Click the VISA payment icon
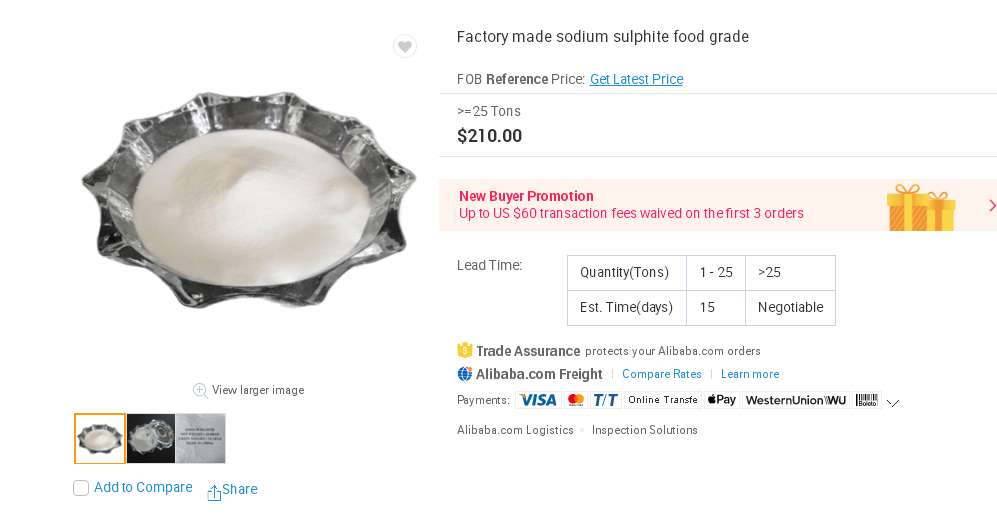The height and width of the screenshot is (514, 997). point(538,400)
